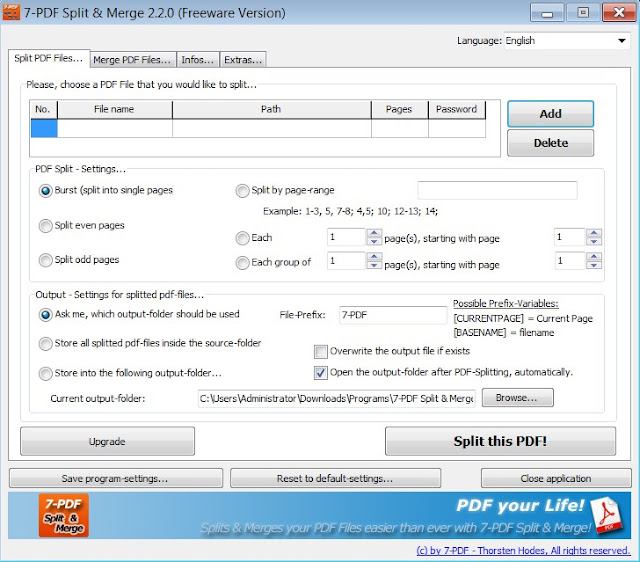Open the Language dropdown

point(622,41)
